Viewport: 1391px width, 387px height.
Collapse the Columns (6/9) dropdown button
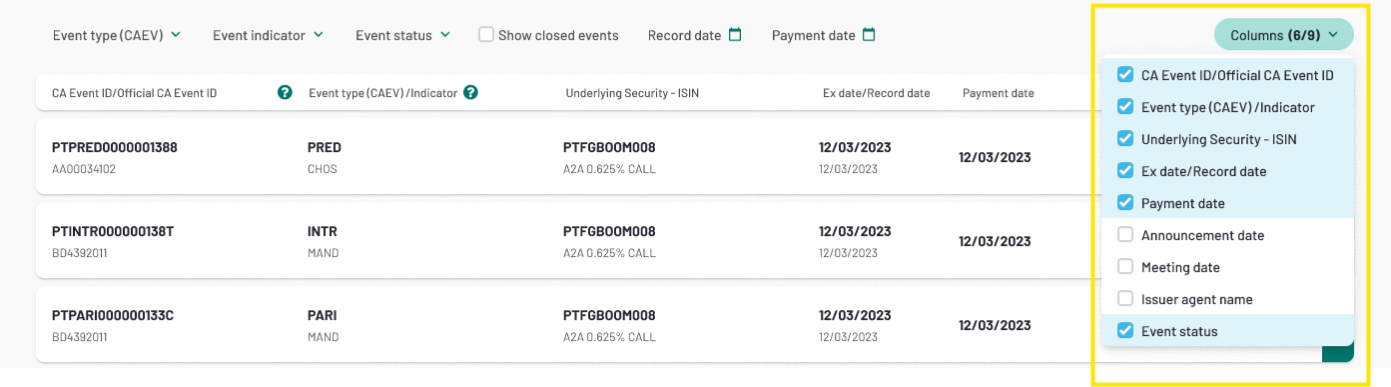[1284, 35]
